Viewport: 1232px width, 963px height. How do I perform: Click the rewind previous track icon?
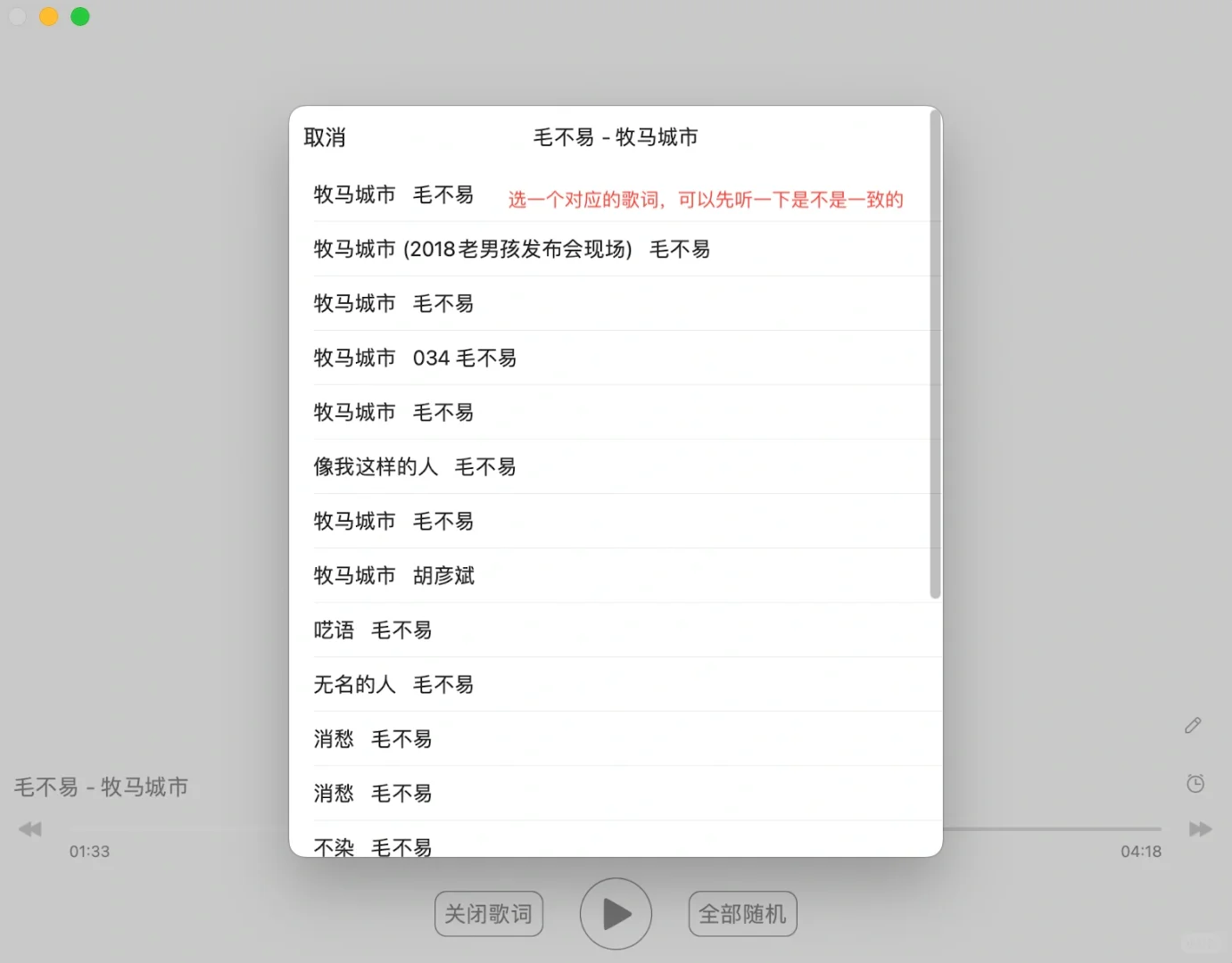point(29,828)
